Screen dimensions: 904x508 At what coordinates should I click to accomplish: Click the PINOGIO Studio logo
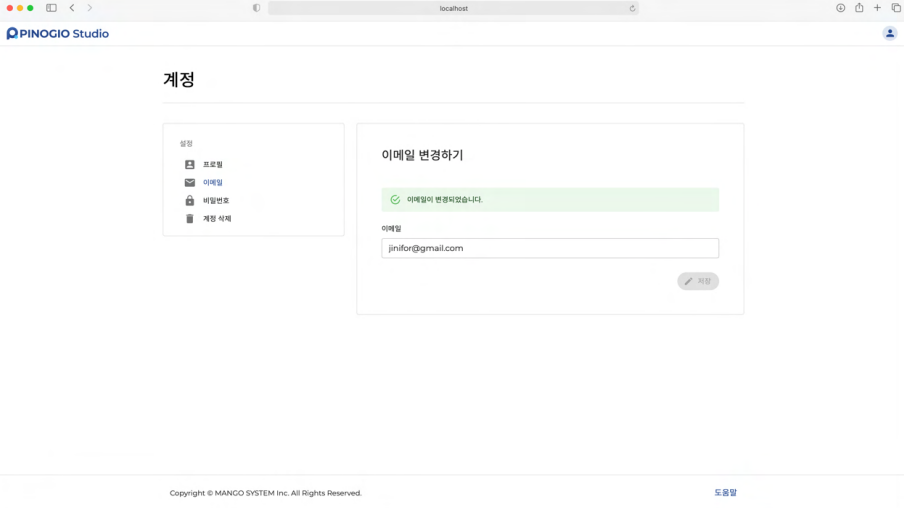(x=57, y=33)
